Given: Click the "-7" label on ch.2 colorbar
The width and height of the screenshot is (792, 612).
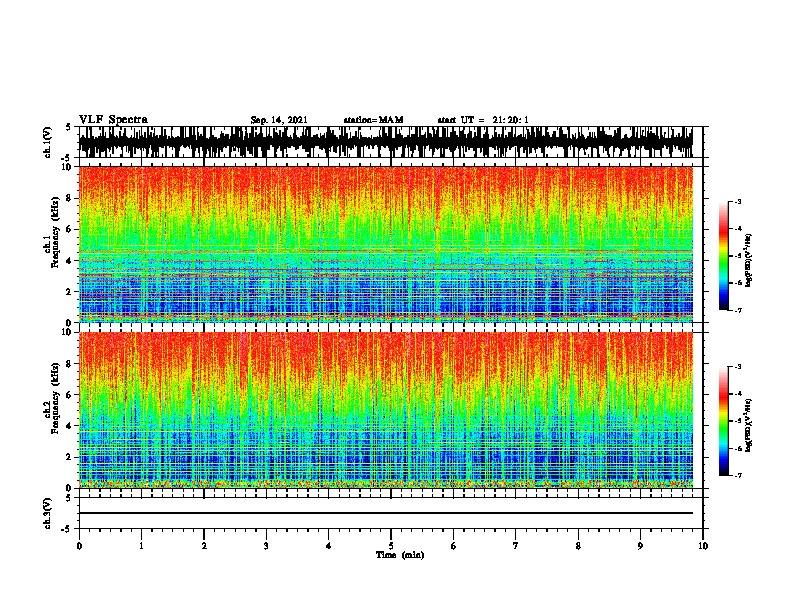Looking at the screenshot, I should [x=737, y=475].
